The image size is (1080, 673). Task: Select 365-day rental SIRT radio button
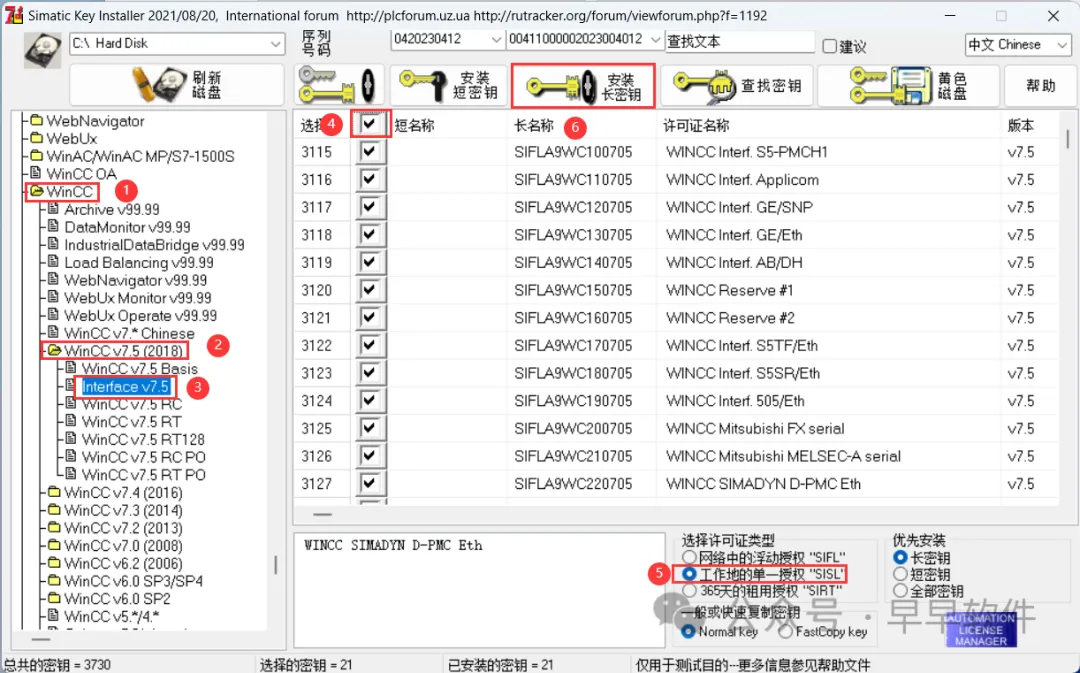click(689, 590)
